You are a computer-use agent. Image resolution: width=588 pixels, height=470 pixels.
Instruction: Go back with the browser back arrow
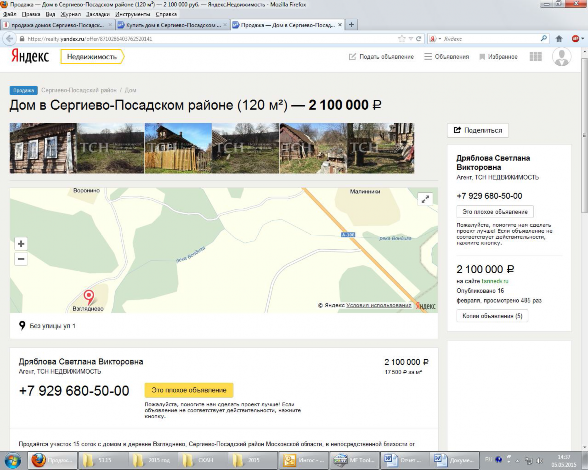[10, 39]
